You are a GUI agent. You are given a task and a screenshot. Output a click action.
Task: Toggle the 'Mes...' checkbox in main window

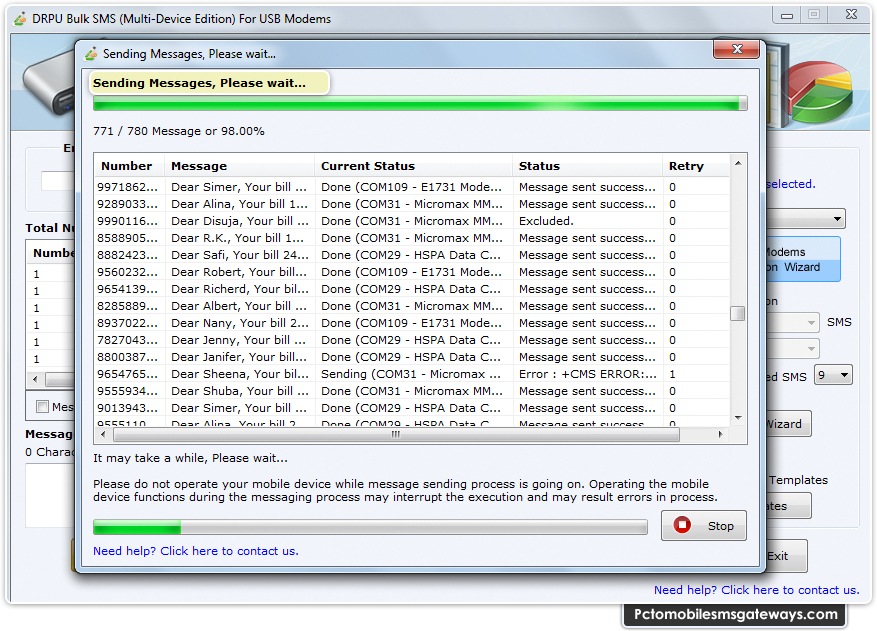pyautogui.click(x=42, y=407)
